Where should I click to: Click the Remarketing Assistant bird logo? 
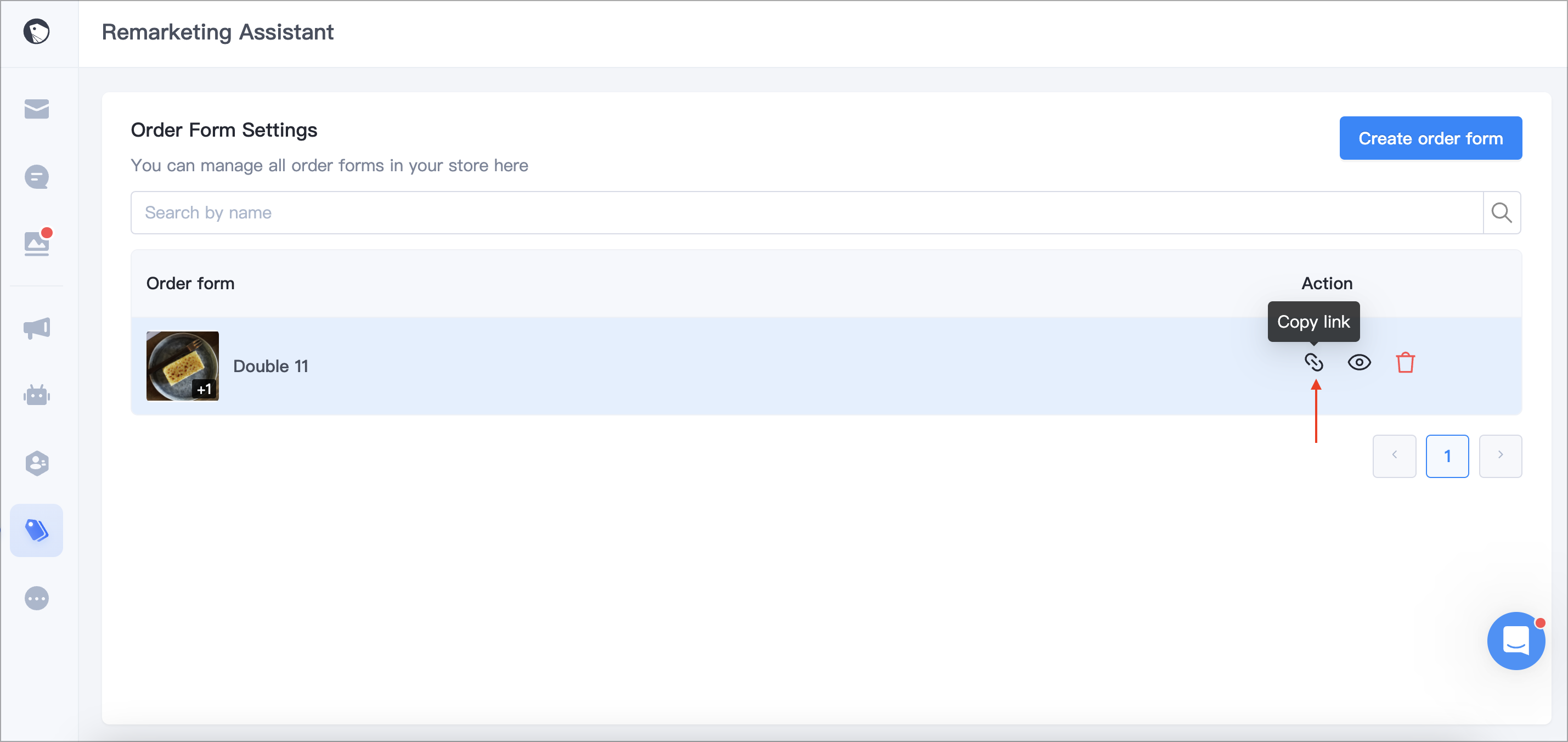point(37,32)
